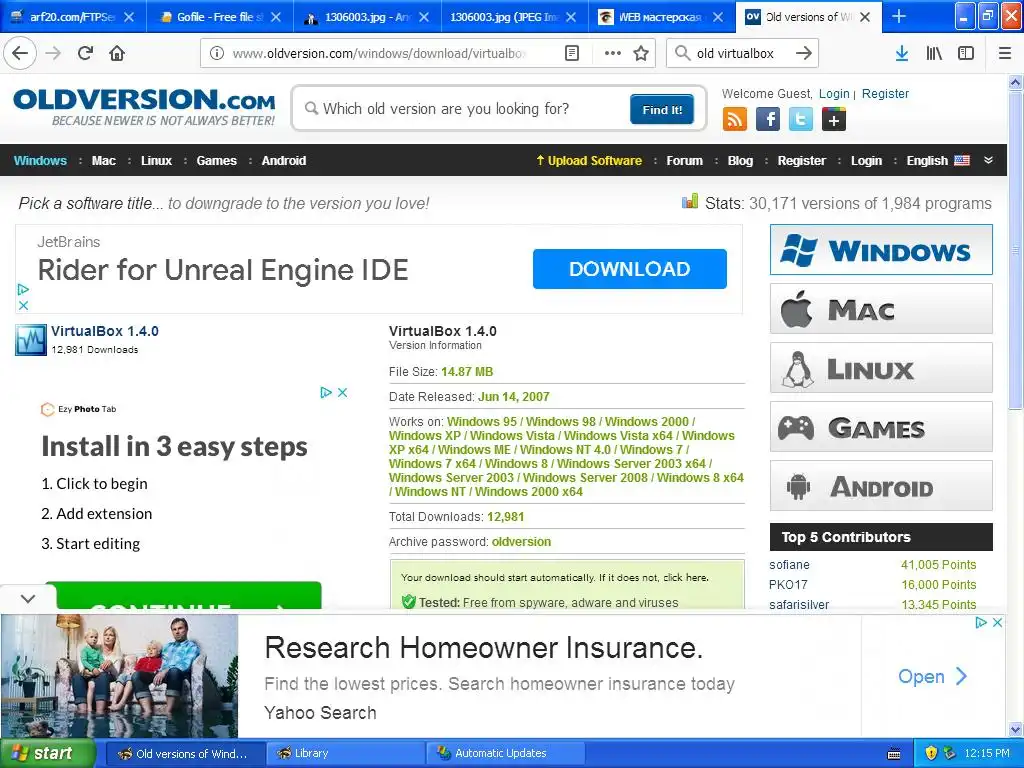Select Android in the navigation bar
The height and width of the screenshot is (768, 1024).
pyautogui.click(x=283, y=161)
